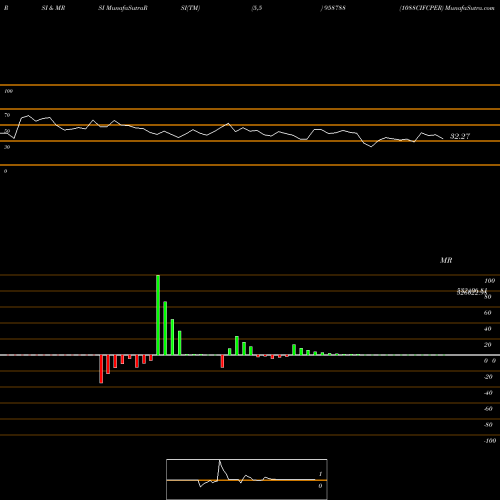
Task: Open the mini overview chart thumbnail
Action: click(x=247, y=479)
